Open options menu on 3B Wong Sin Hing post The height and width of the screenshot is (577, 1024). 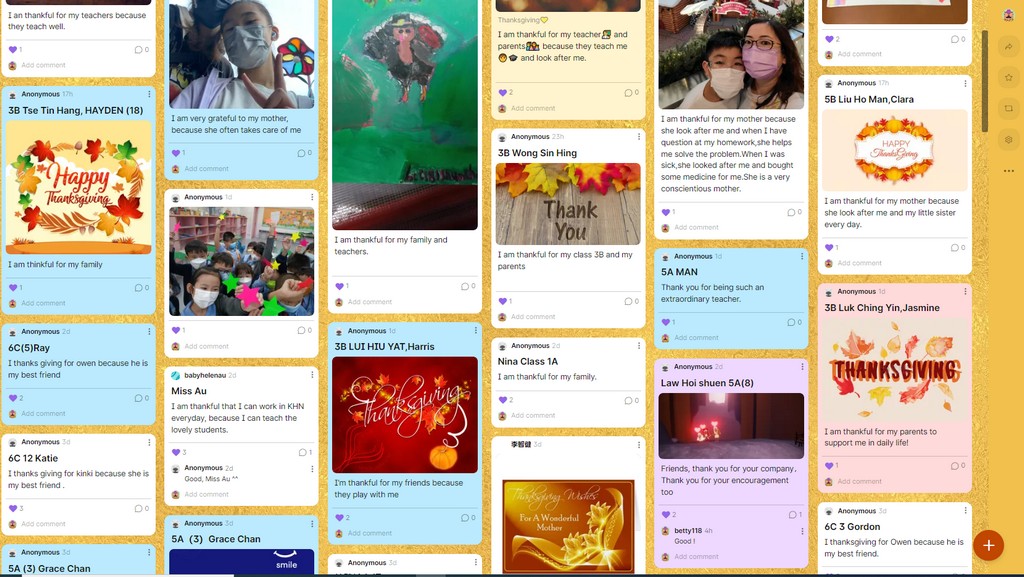[639, 137]
